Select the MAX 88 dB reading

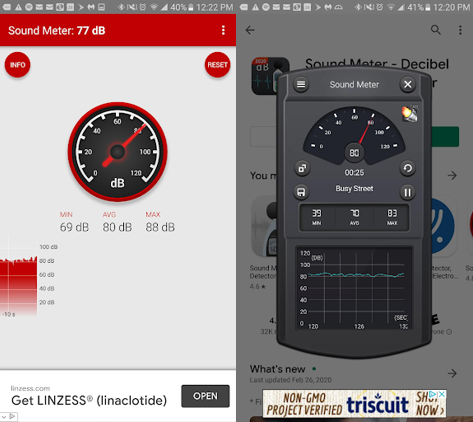click(x=160, y=222)
